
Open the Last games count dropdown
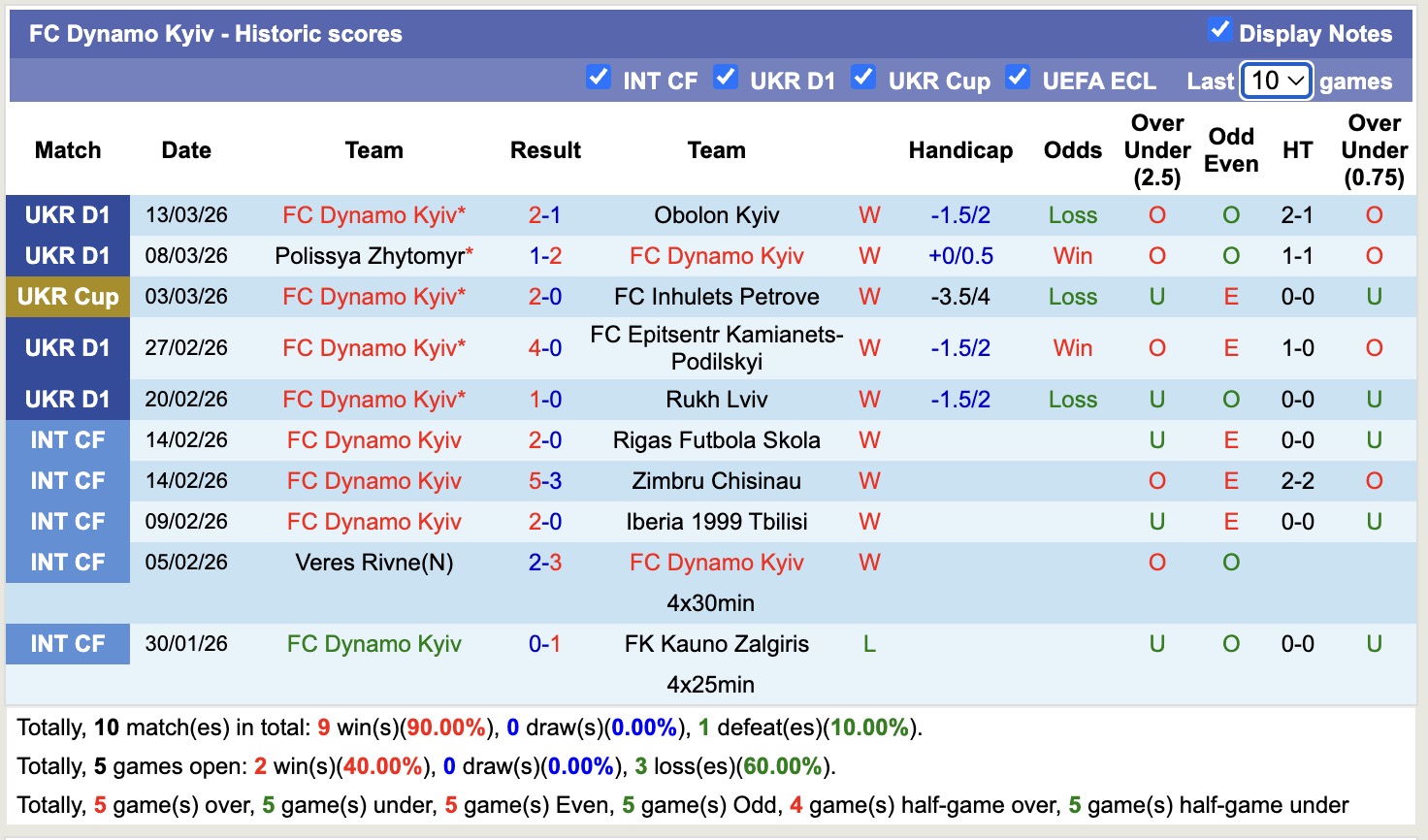click(1276, 81)
